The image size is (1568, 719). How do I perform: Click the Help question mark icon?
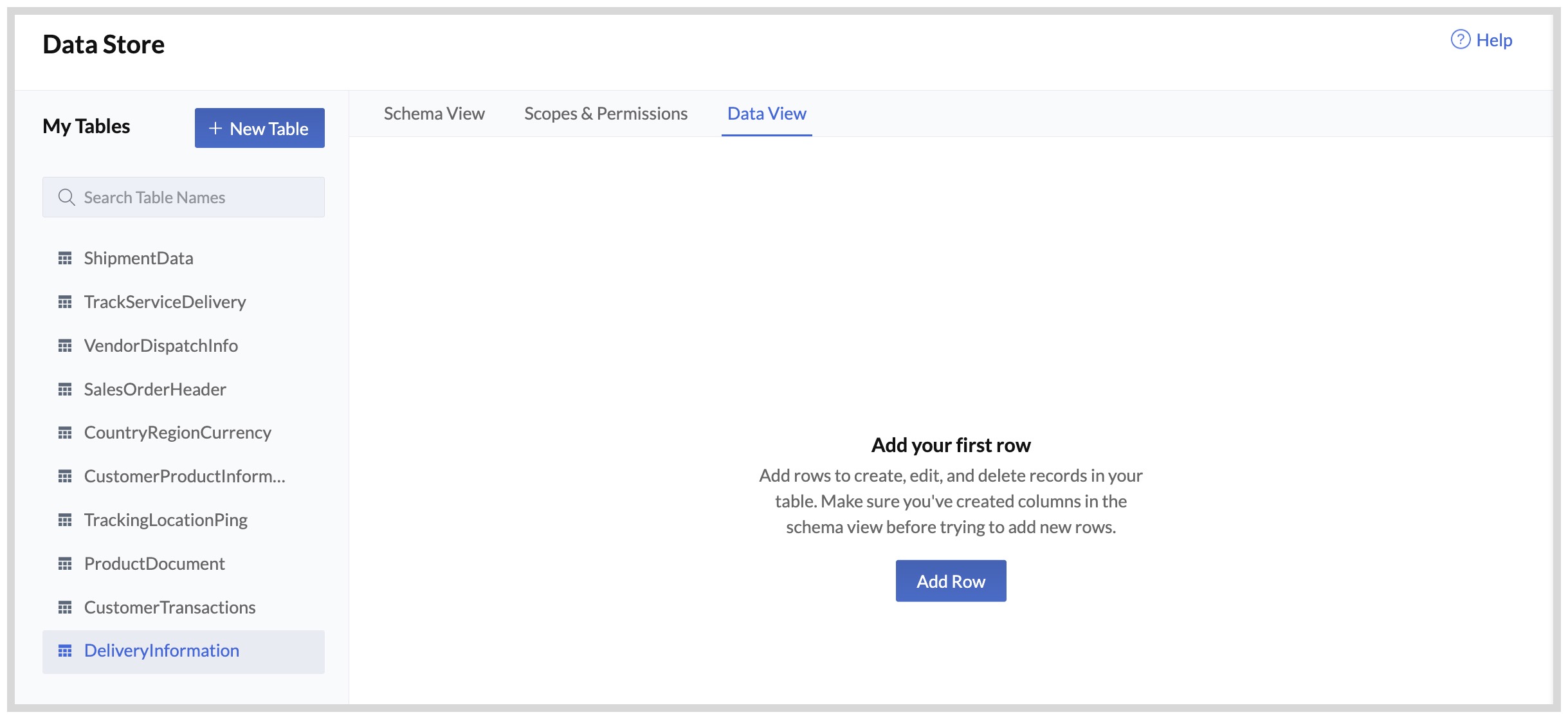pyautogui.click(x=1460, y=40)
